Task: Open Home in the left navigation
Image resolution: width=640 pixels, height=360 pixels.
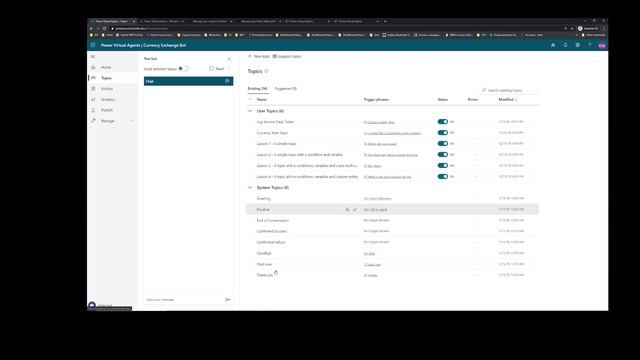Action: (x=106, y=67)
